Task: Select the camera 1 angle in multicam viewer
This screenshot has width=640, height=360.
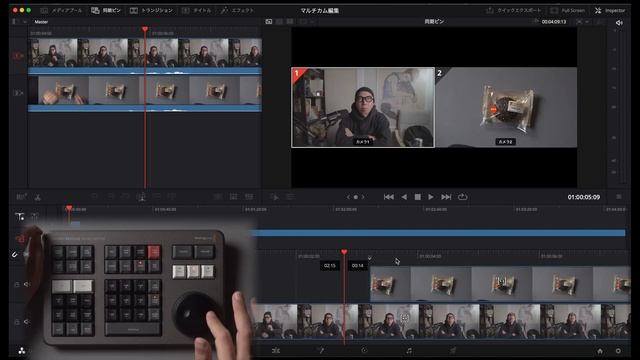Action: [x=363, y=107]
